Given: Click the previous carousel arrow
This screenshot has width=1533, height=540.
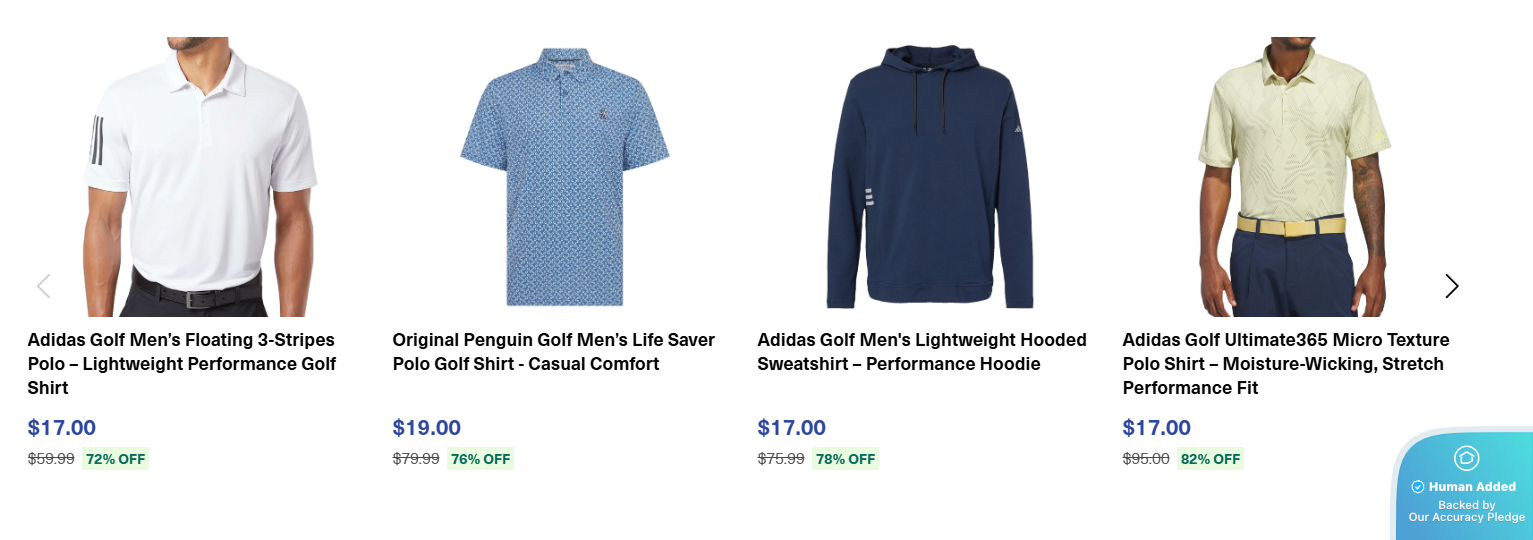Looking at the screenshot, I should (44, 286).
